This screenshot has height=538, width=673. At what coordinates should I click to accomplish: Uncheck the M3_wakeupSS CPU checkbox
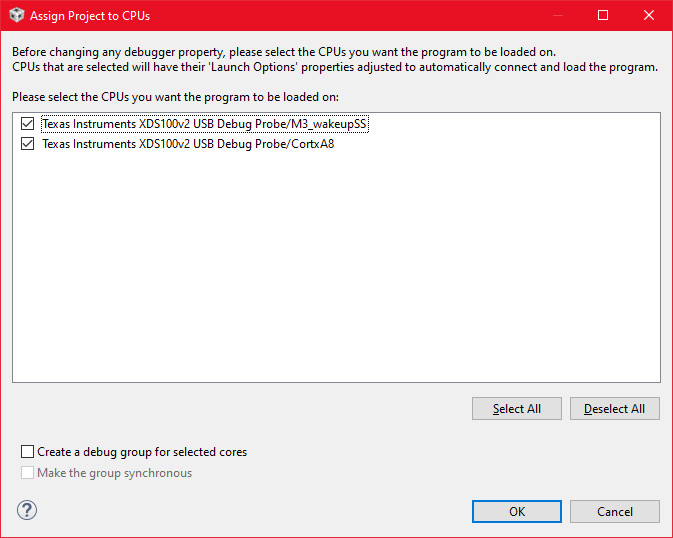(27, 125)
